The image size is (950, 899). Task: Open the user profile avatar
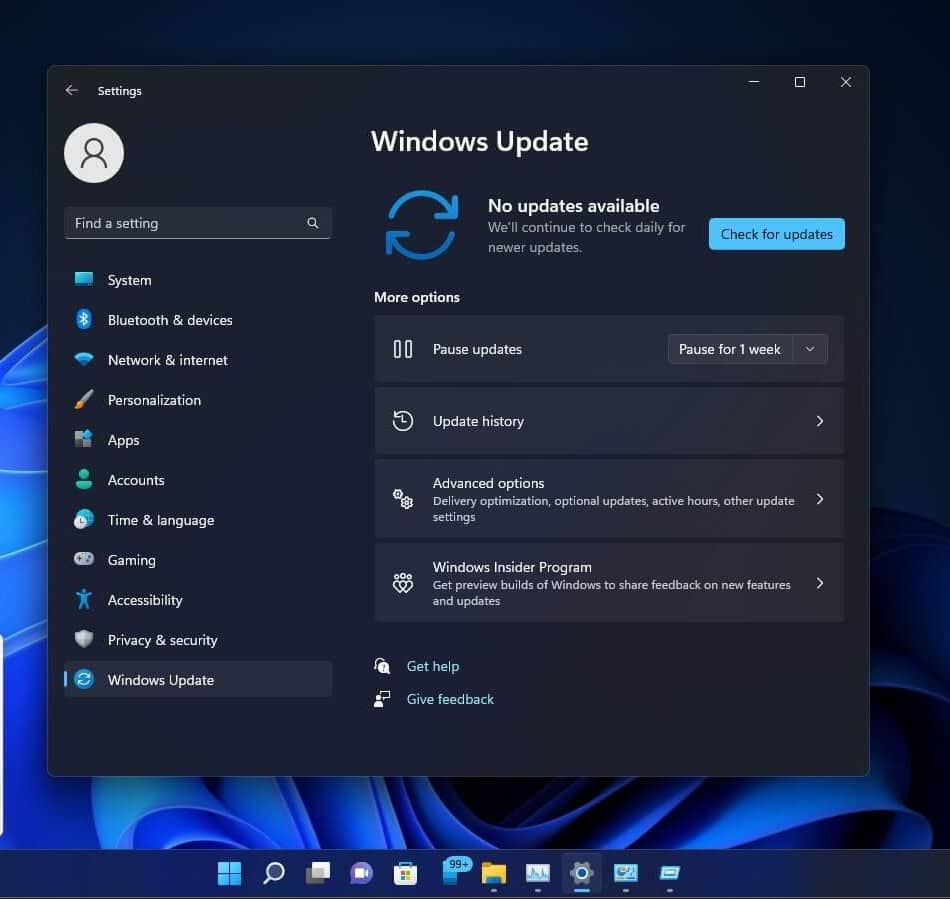(x=94, y=153)
